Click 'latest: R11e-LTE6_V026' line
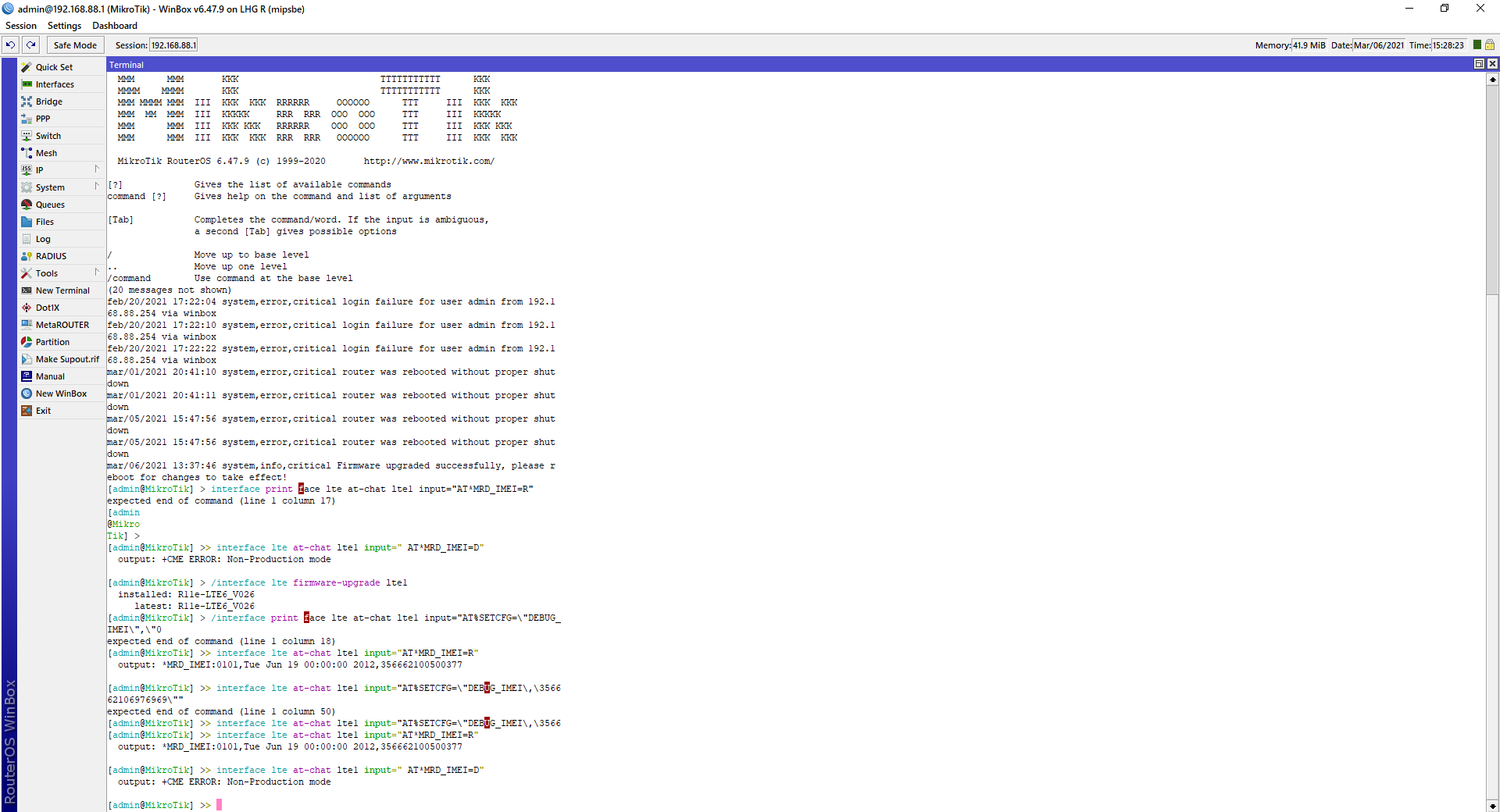 coord(195,606)
